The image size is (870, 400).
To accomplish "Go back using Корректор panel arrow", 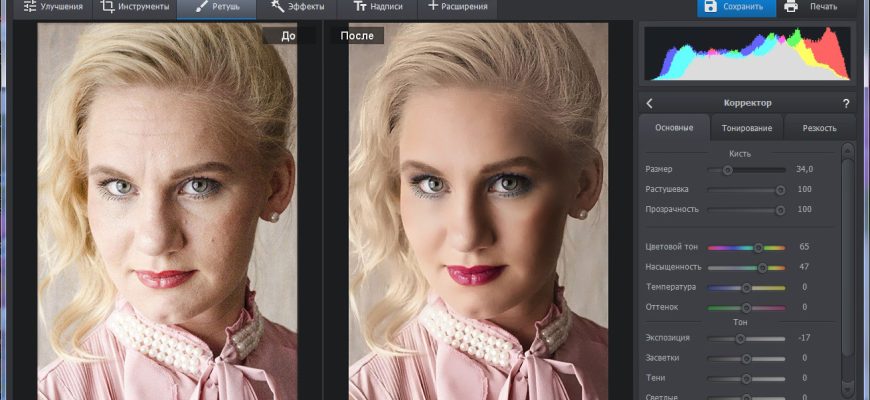I will (649, 103).
